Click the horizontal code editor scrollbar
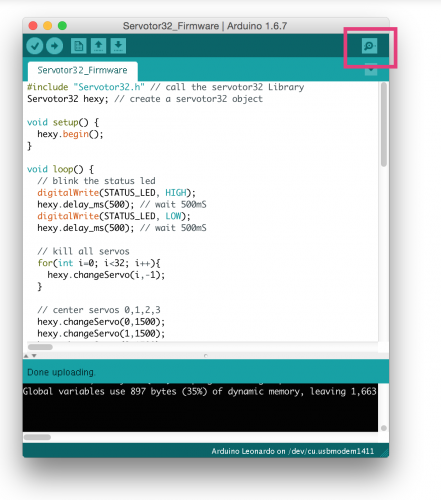 click(40, 347)
